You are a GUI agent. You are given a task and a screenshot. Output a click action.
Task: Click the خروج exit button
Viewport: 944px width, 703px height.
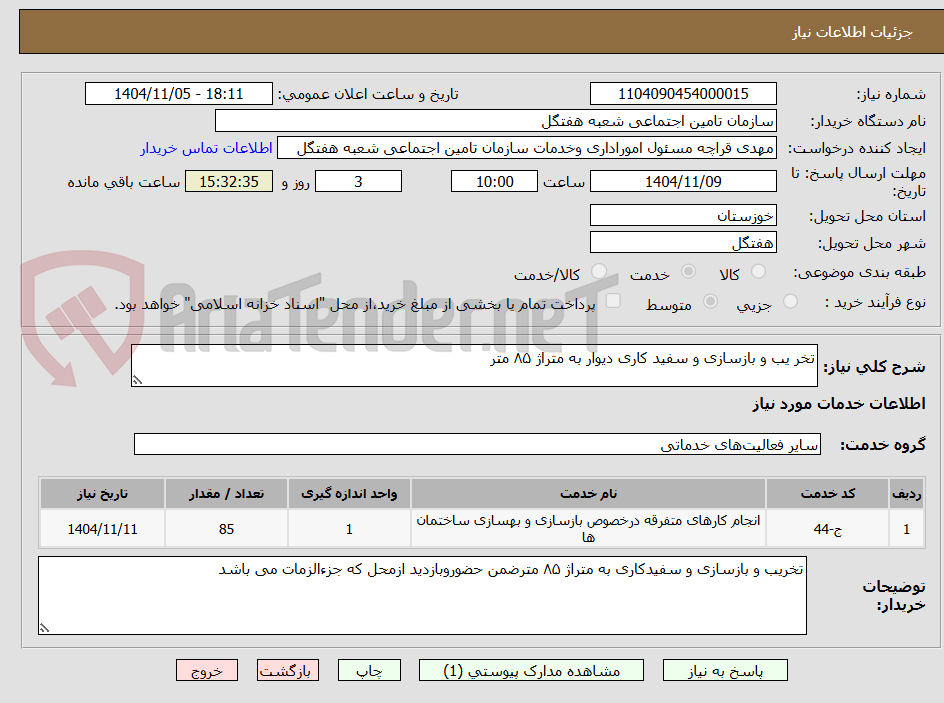coord(206,670)
